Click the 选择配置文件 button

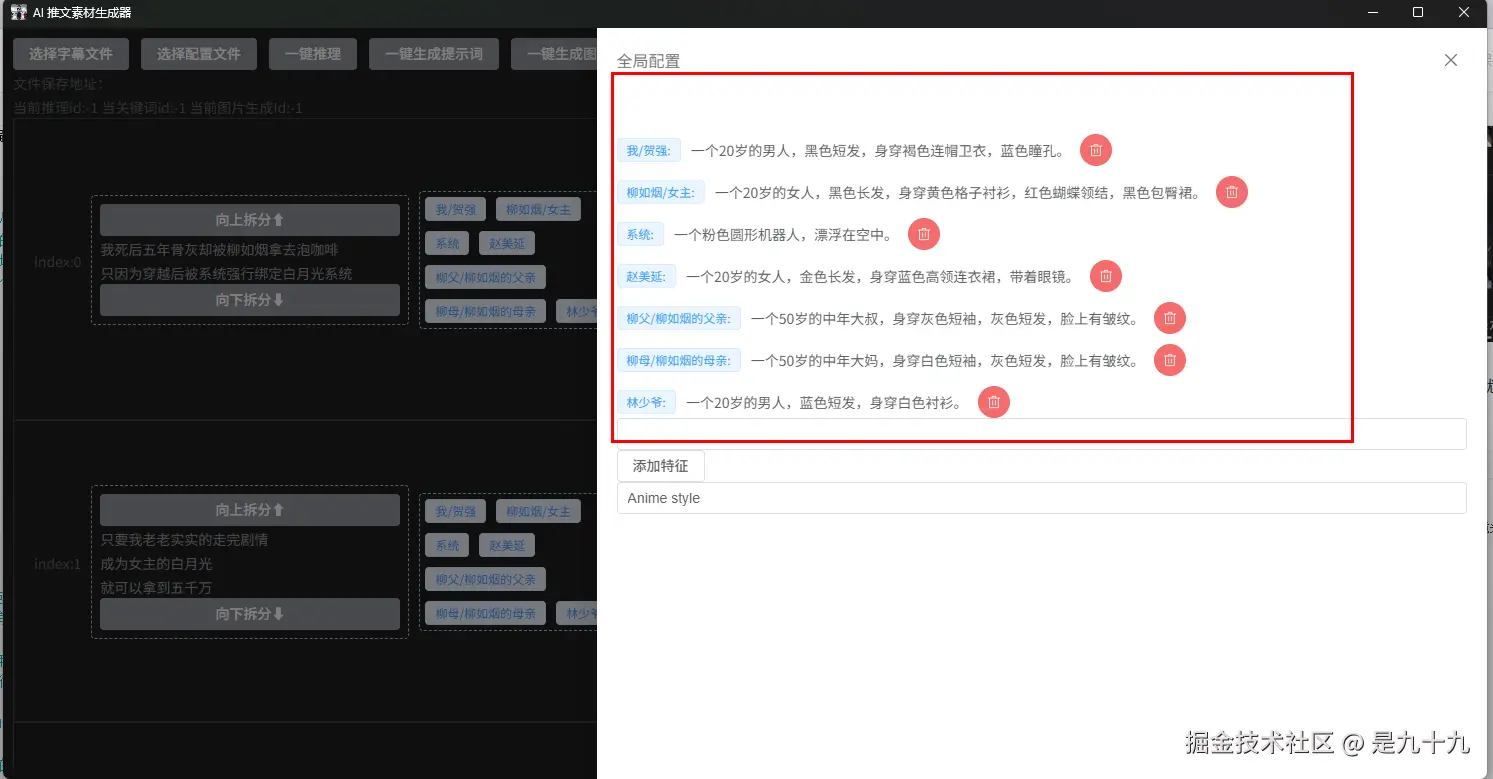pos(199,54)
